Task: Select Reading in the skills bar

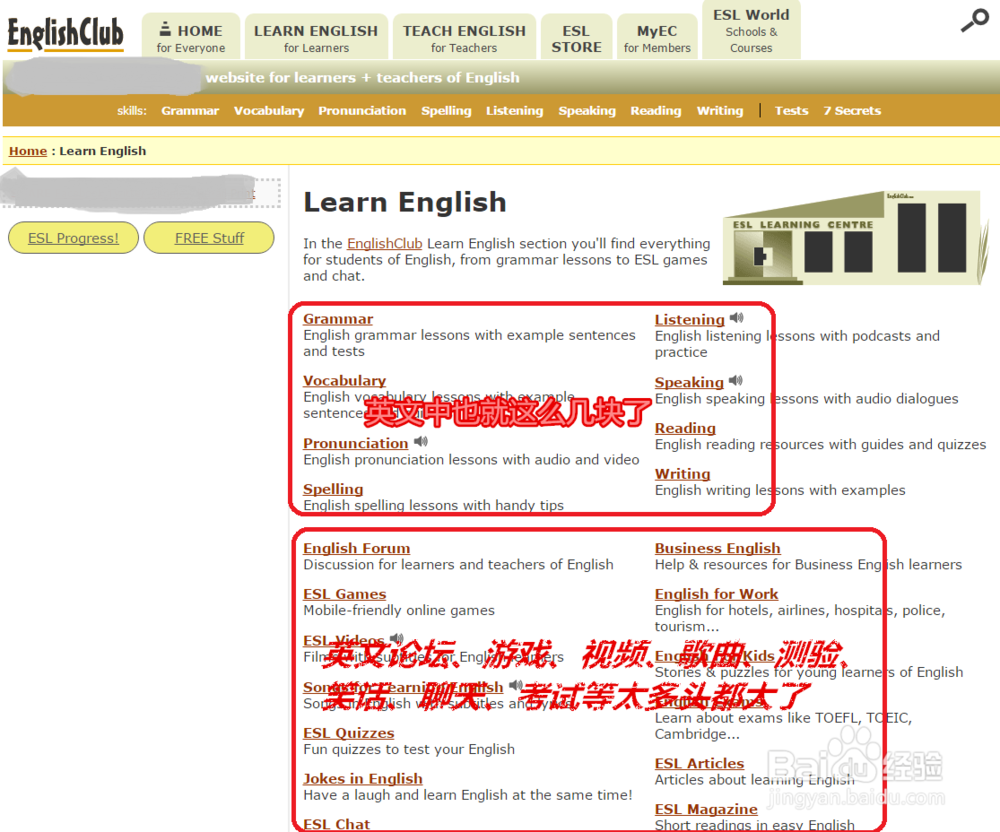Action: [656, 110]
